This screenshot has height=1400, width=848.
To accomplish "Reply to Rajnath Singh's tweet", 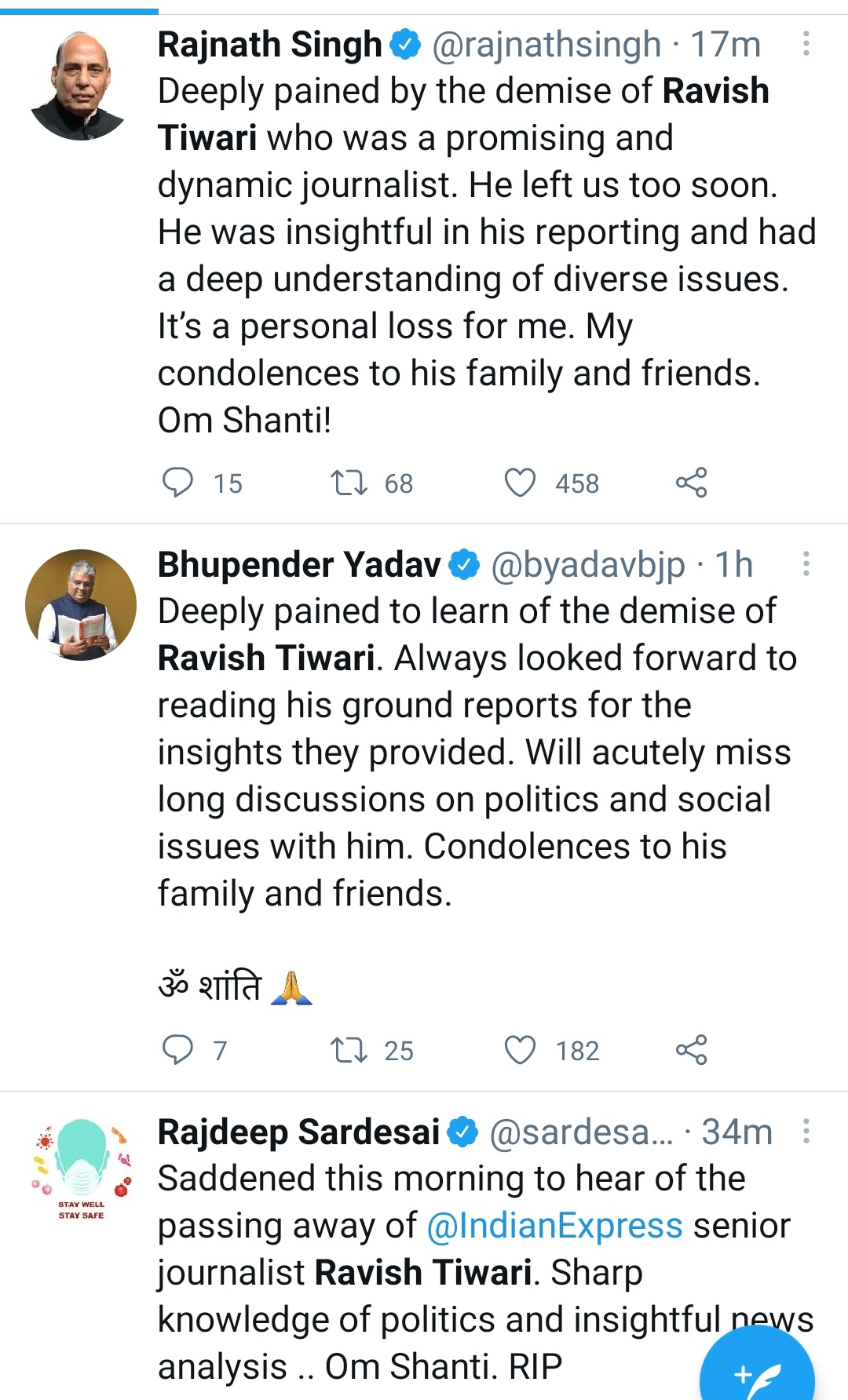I will (x=177, y=482).
